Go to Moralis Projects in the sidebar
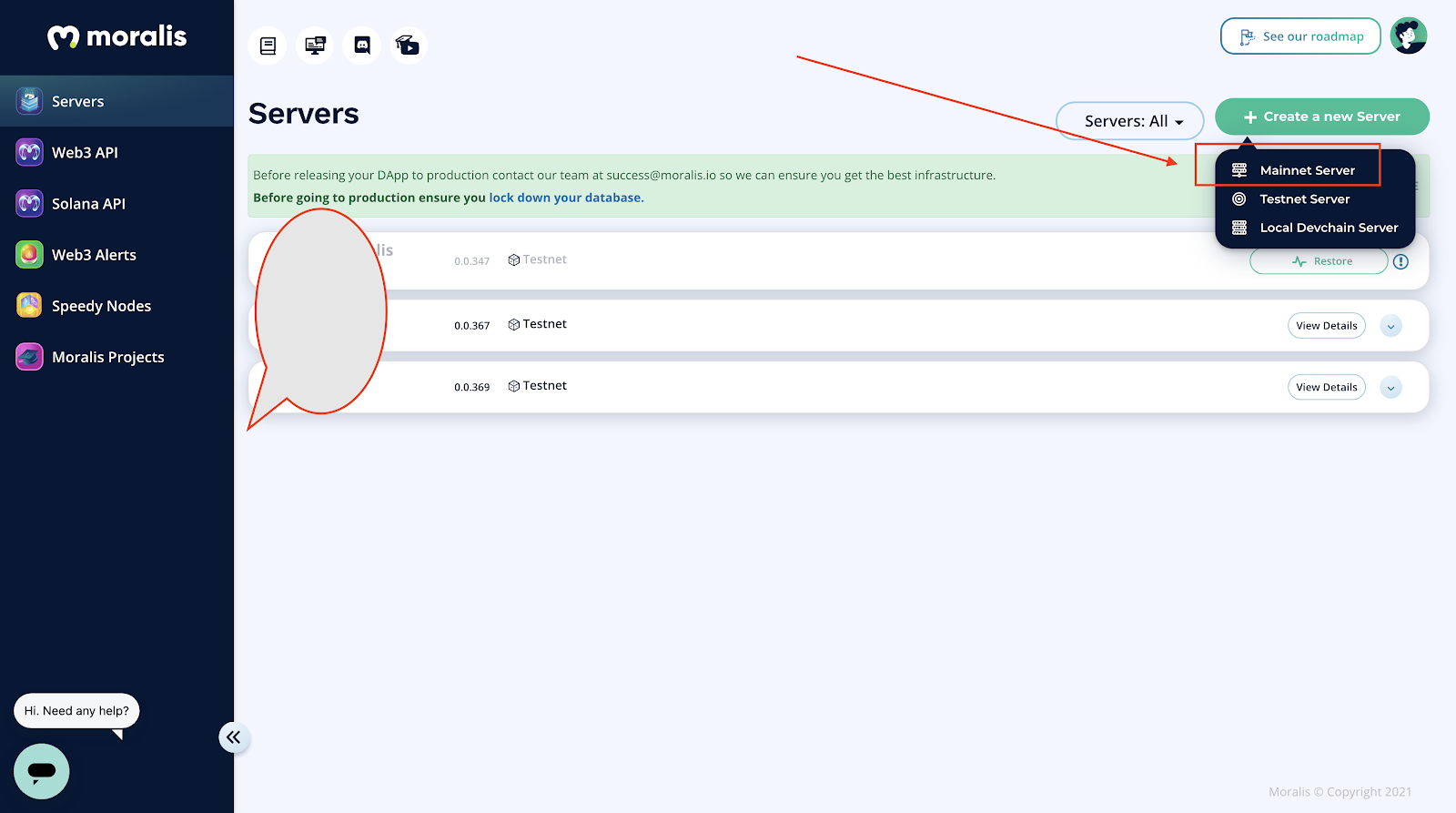Screen dimensions: 1456x813 click(116, 356)
